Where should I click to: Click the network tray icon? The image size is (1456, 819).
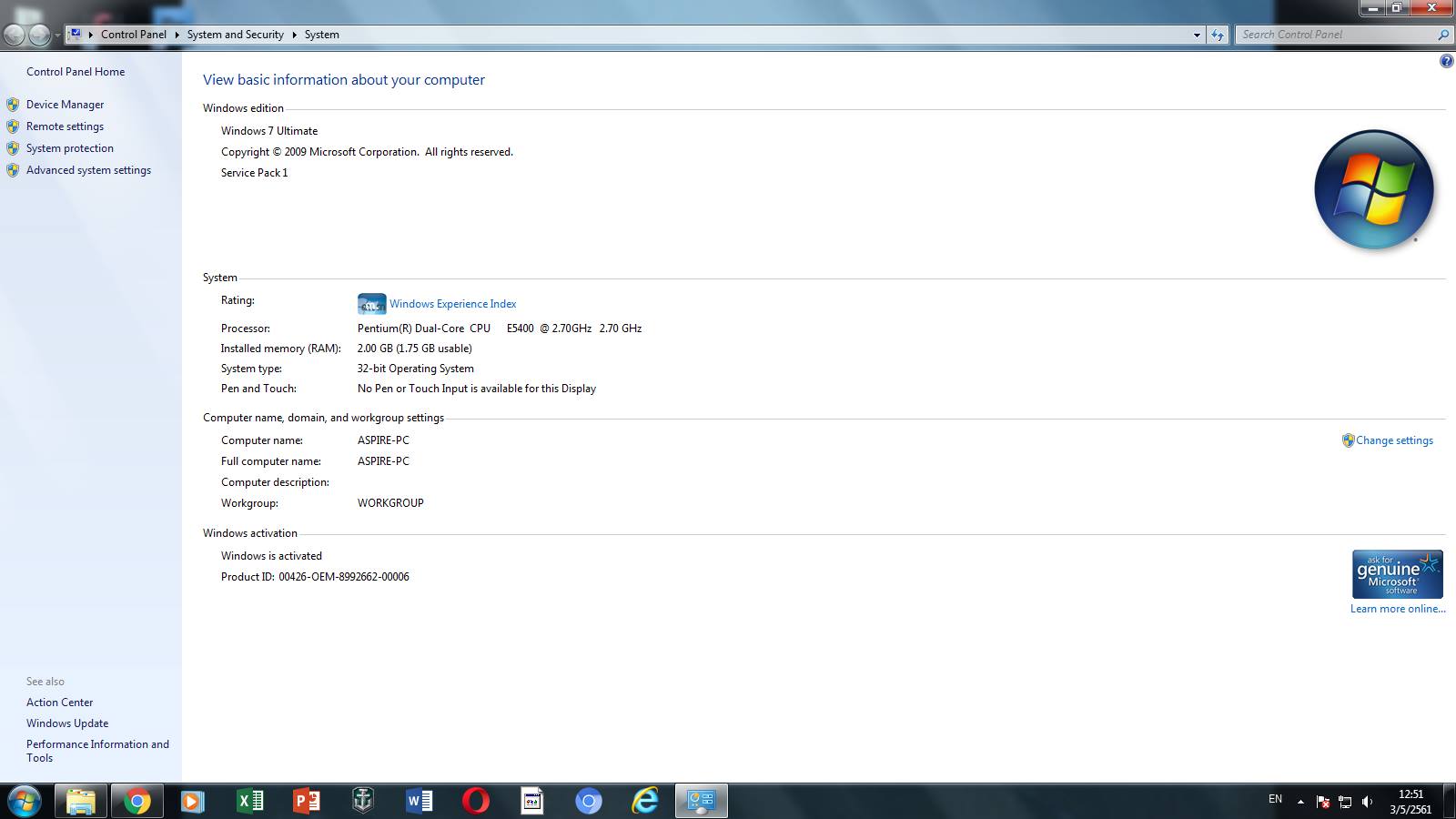[1345, 802]
